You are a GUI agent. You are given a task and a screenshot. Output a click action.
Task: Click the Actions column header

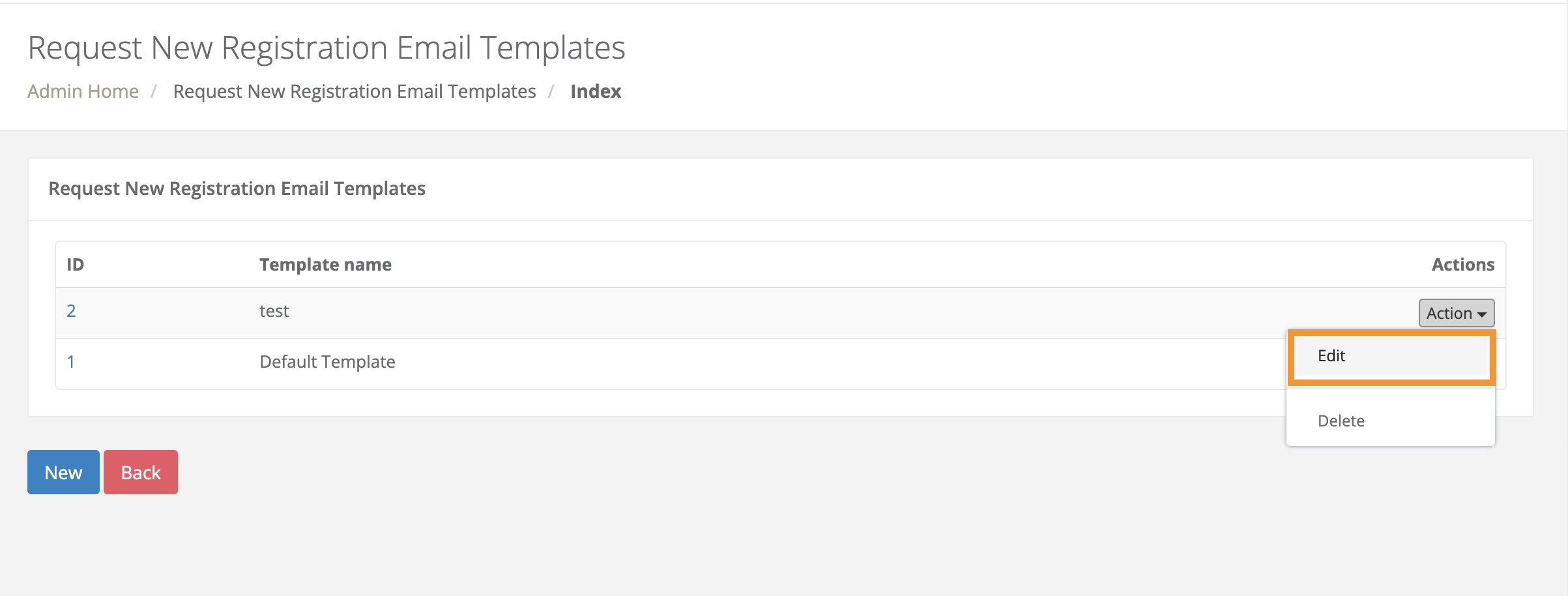pos(1462,265)
